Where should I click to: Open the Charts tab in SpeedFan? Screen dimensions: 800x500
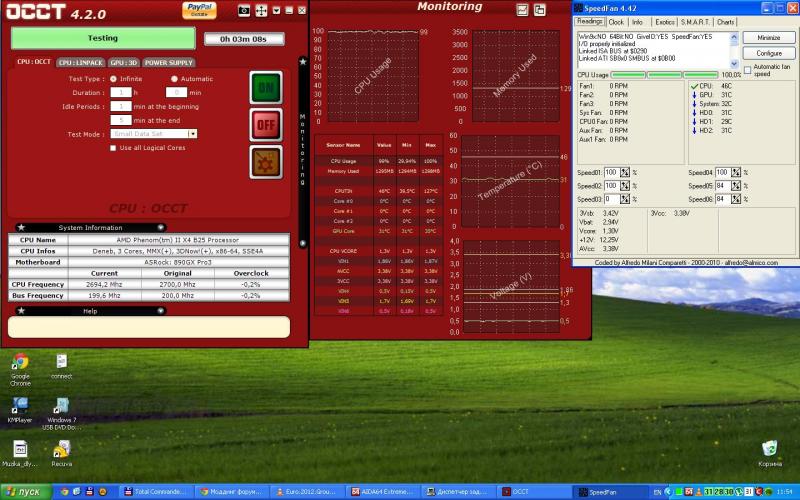[x=725, y=22]
